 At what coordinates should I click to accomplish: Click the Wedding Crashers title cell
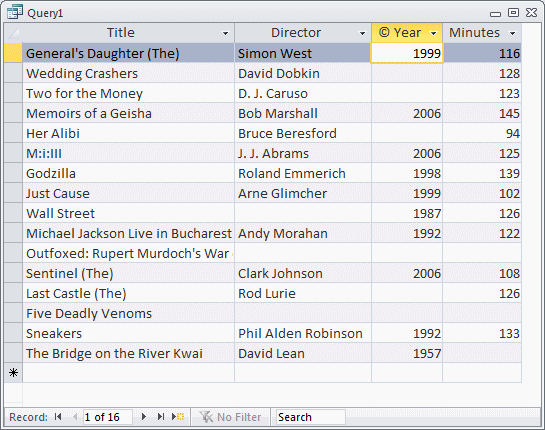(x=128, y=73)
